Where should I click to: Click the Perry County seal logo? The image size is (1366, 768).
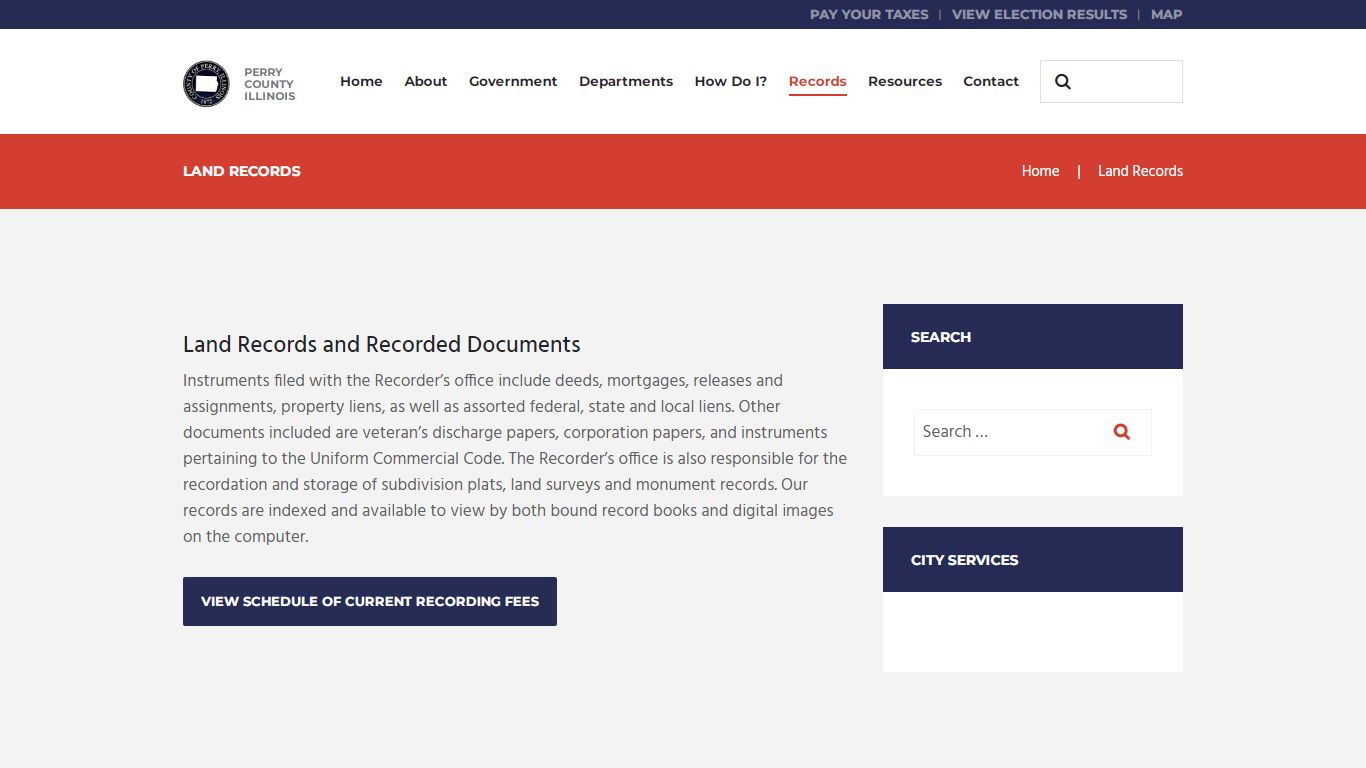(206, 83)
